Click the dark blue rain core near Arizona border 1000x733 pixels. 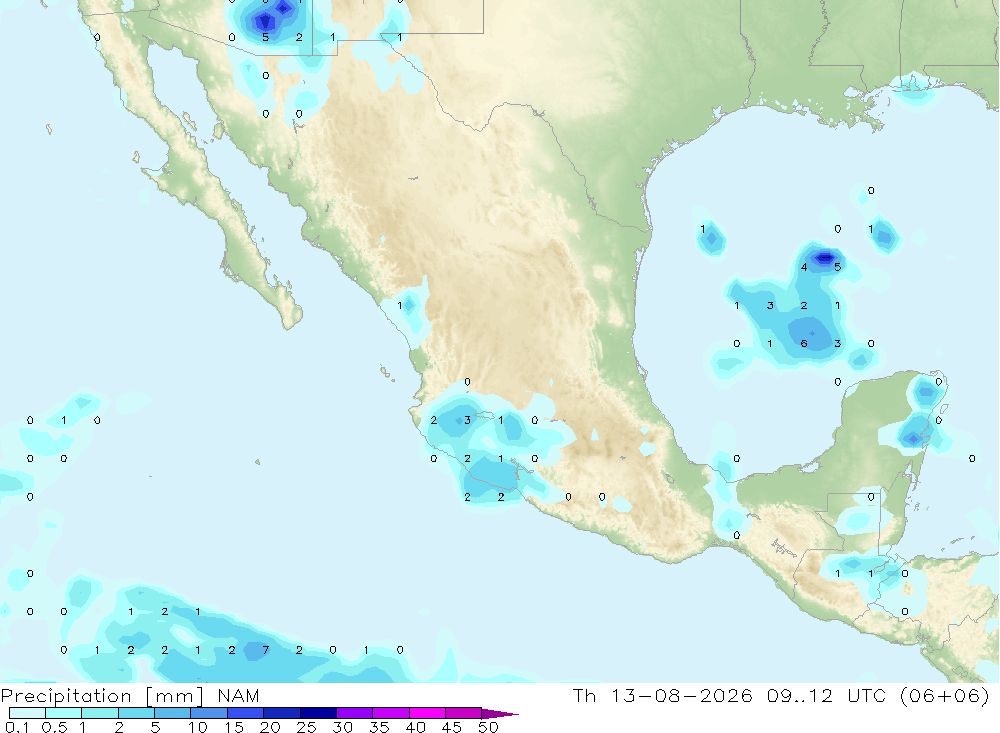(x=264, y=22)
